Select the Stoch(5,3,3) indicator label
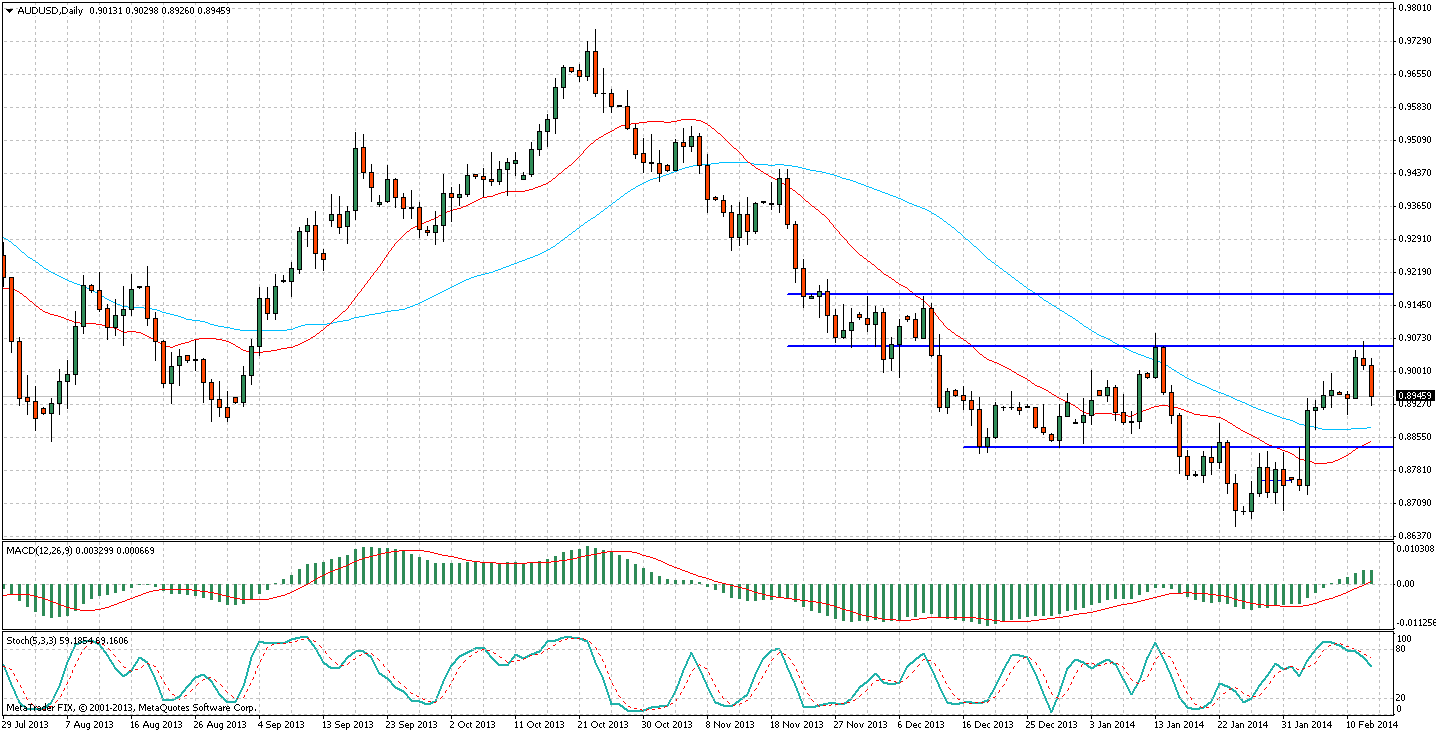The image size is (1436, 733). 30,640
